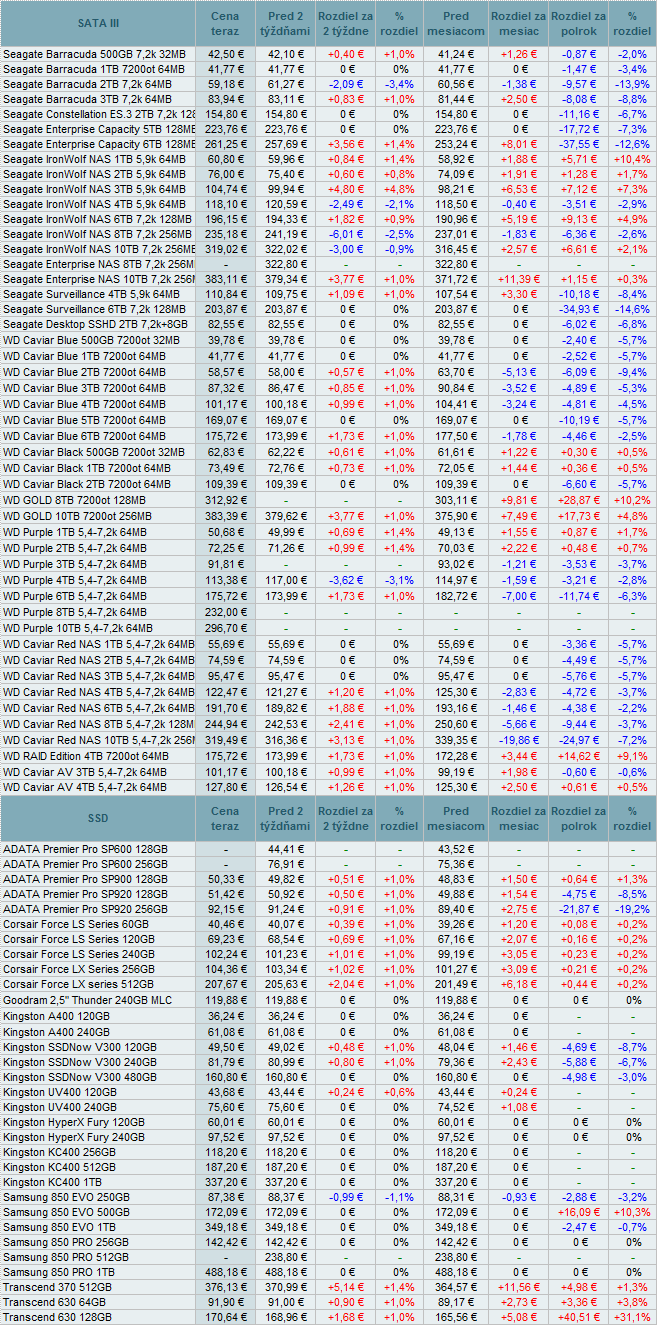
Task: Click Kingston A400 120GB product name
Action: click(x=57, y=1016)
